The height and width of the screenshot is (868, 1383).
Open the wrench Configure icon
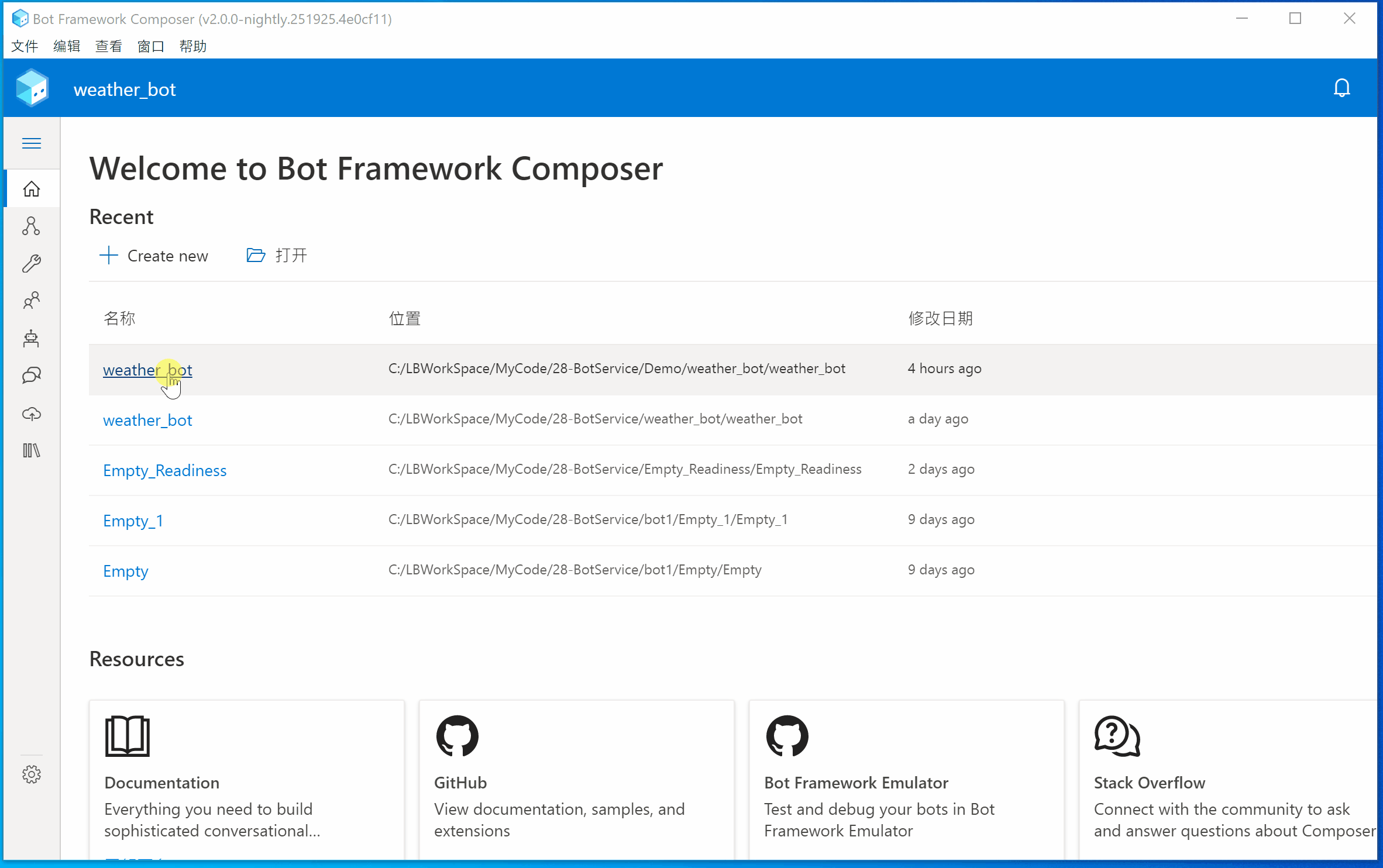[x=32, y=264]
